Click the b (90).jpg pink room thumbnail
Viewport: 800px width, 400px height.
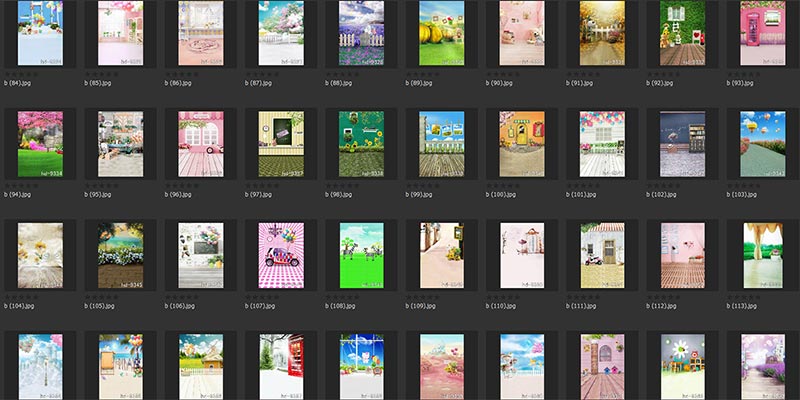[522, 33]
